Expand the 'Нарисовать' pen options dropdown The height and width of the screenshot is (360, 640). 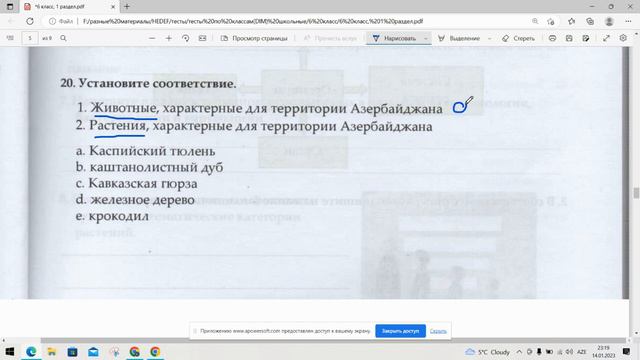pyautogui.click(x=426, y=38)
